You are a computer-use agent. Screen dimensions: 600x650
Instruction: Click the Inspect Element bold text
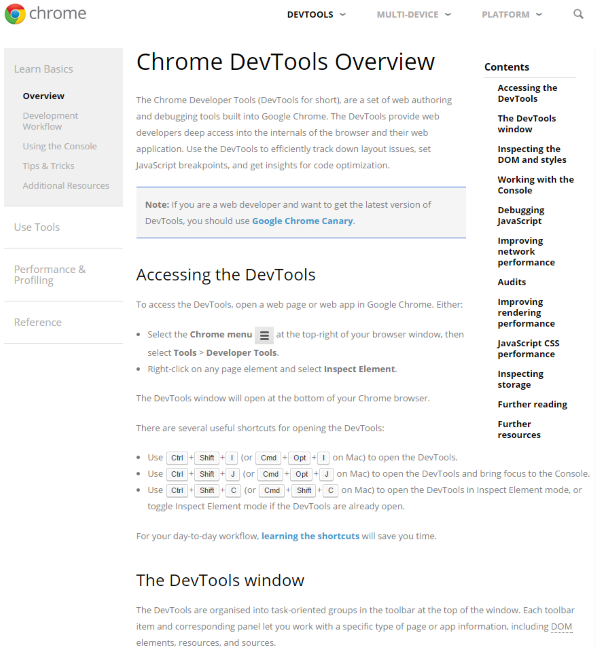[x=360, y=369]
